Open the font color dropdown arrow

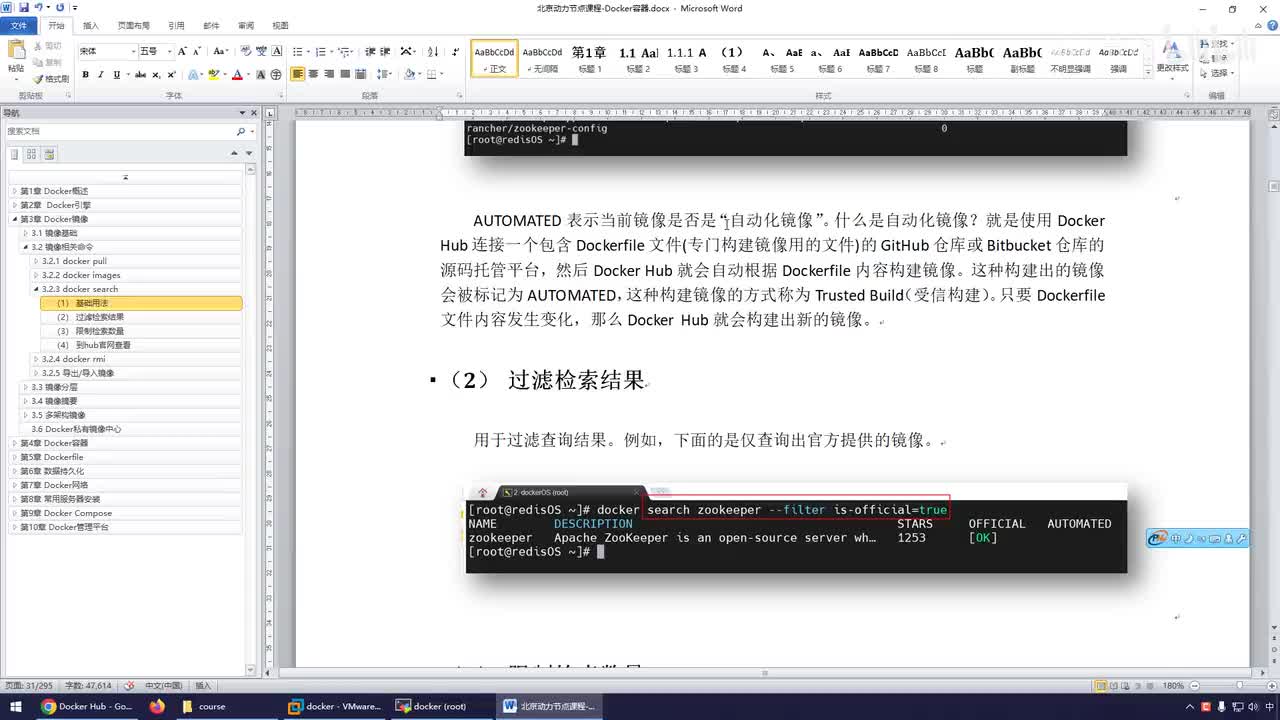(x=247, y=75)
